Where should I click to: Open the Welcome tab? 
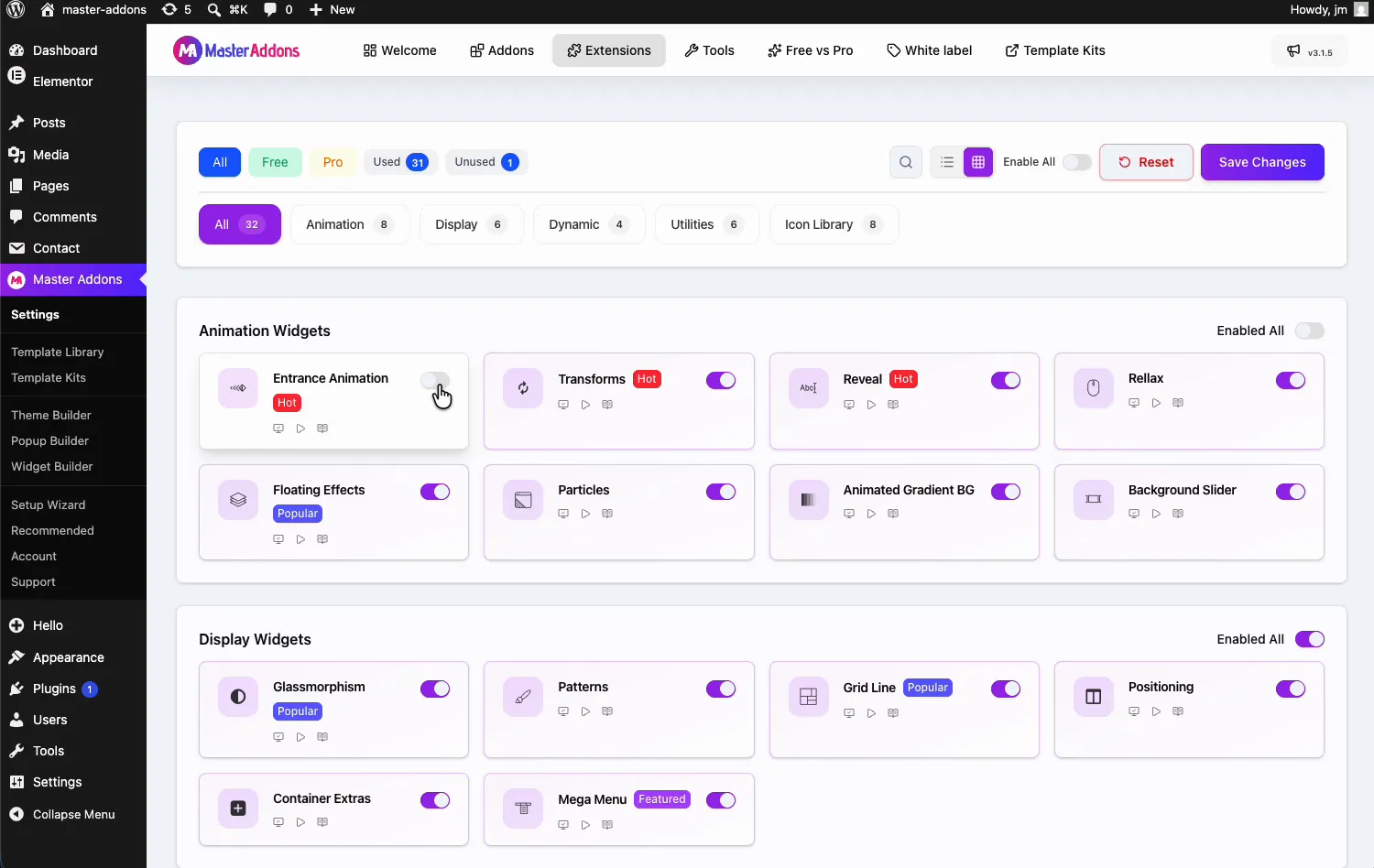click(x=399, y=50)
